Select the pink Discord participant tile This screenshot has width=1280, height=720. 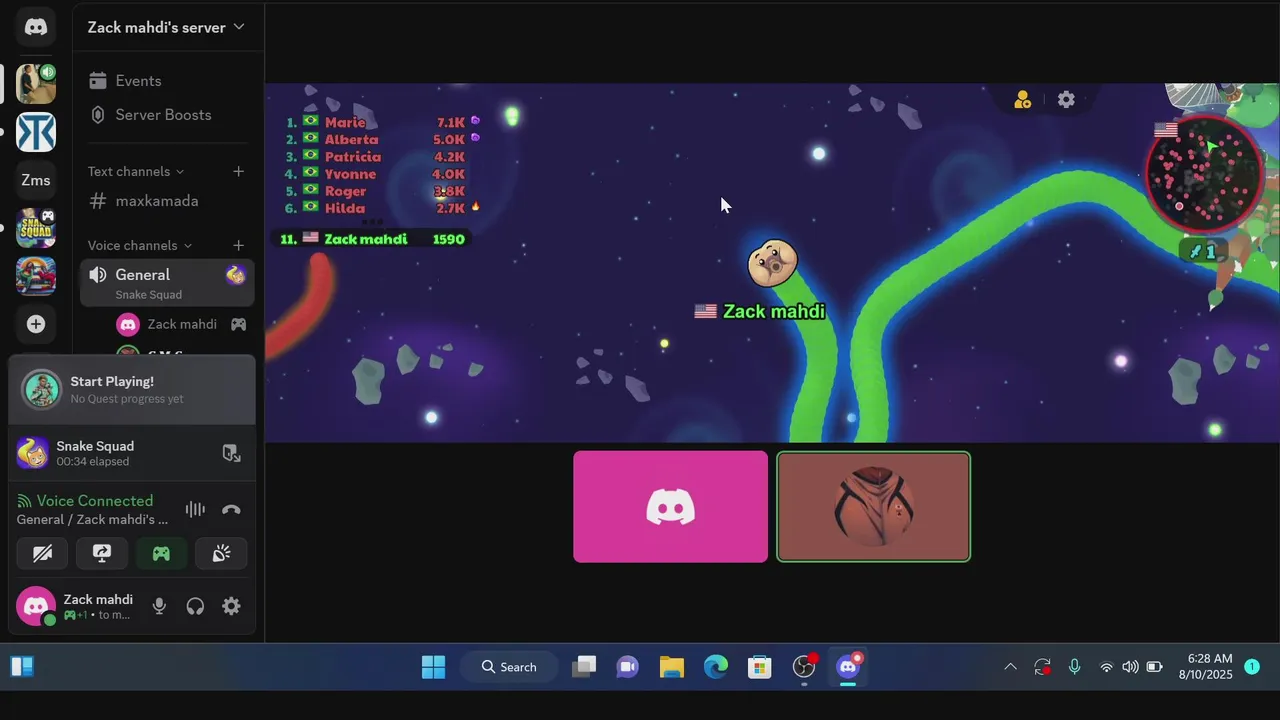pyautogui.click(x=670, y=507)
